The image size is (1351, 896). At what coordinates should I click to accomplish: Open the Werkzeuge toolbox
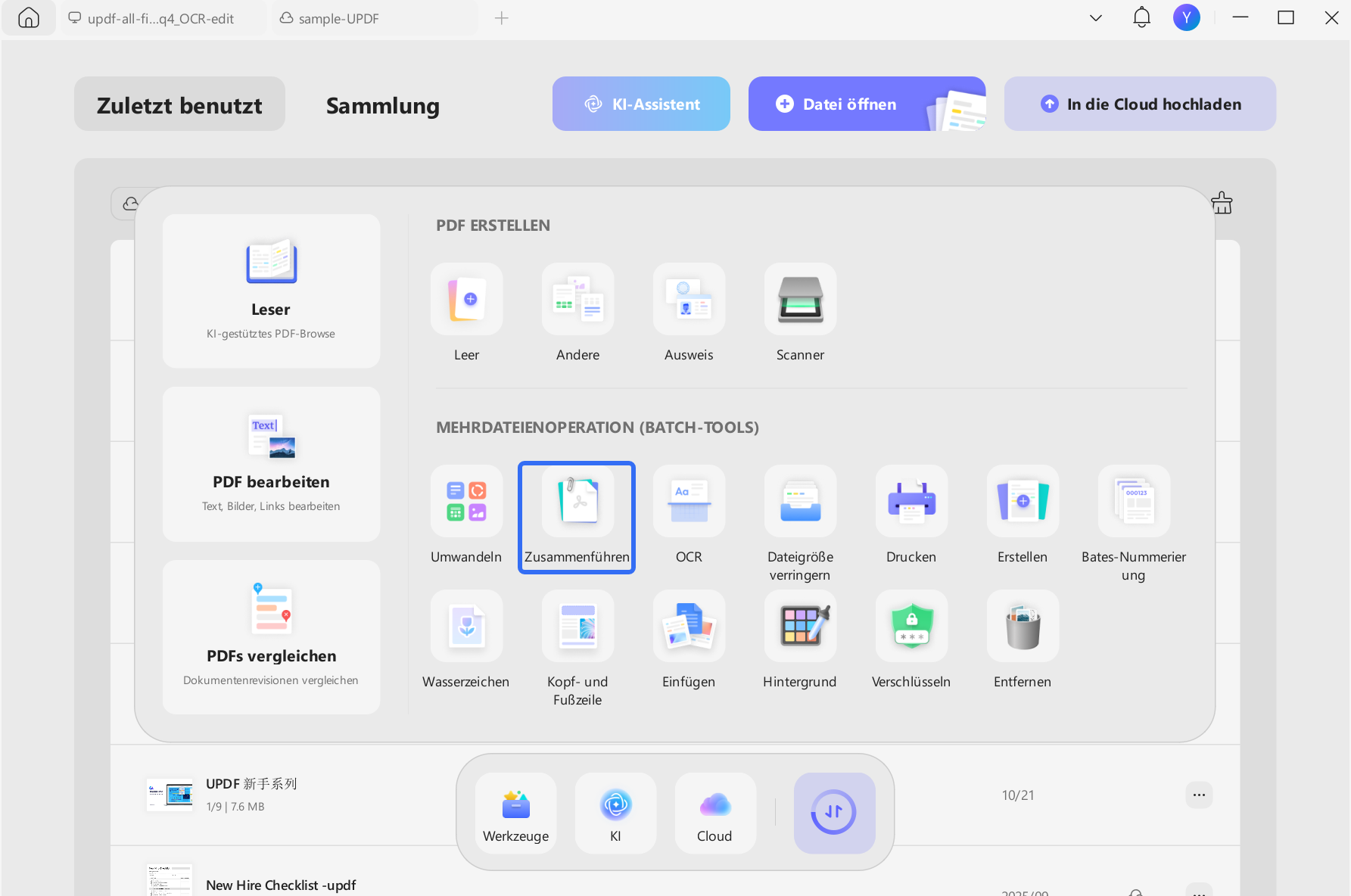pos(516,813)
